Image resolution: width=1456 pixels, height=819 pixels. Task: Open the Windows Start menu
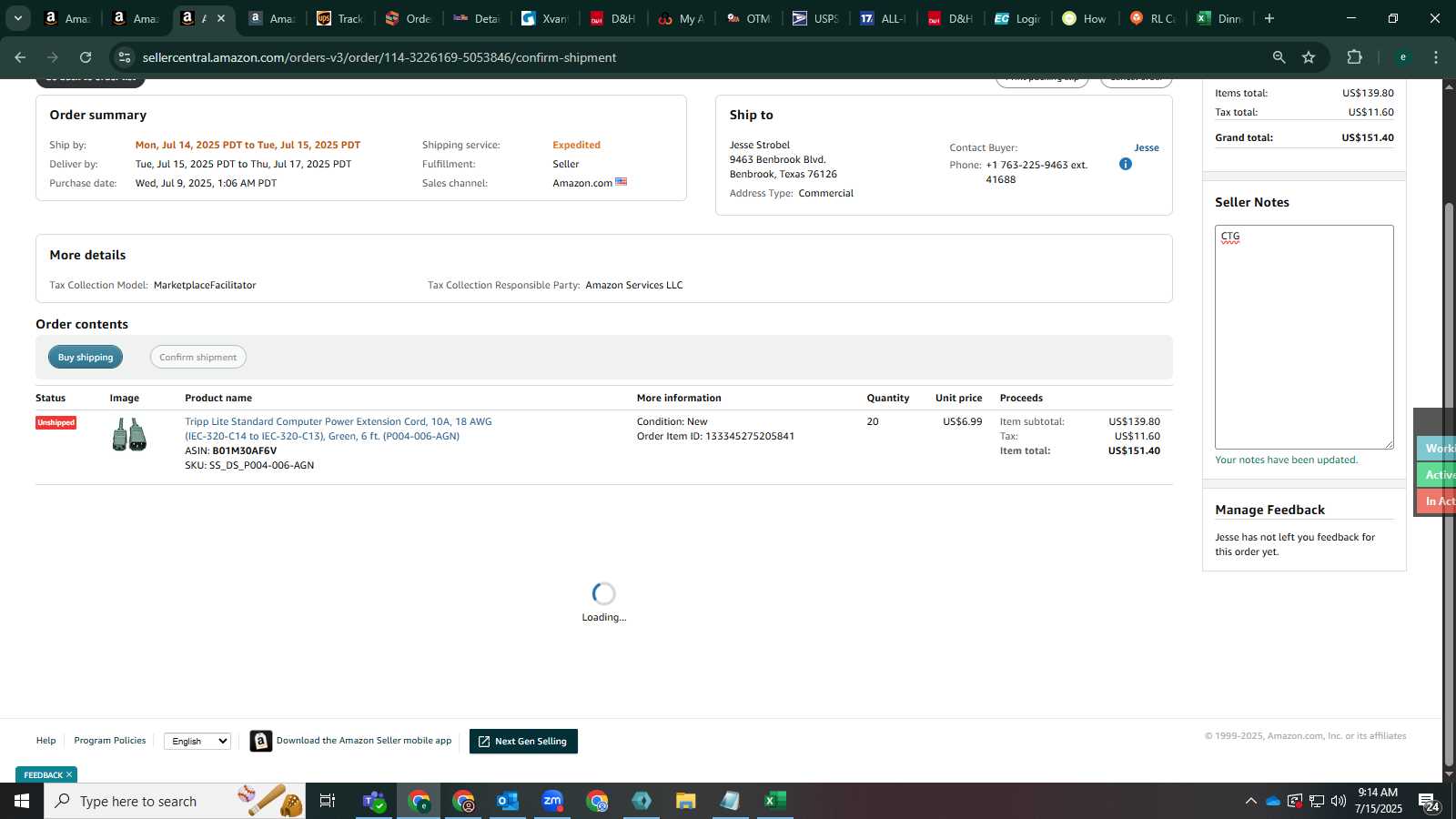click(x=22, y=801)
